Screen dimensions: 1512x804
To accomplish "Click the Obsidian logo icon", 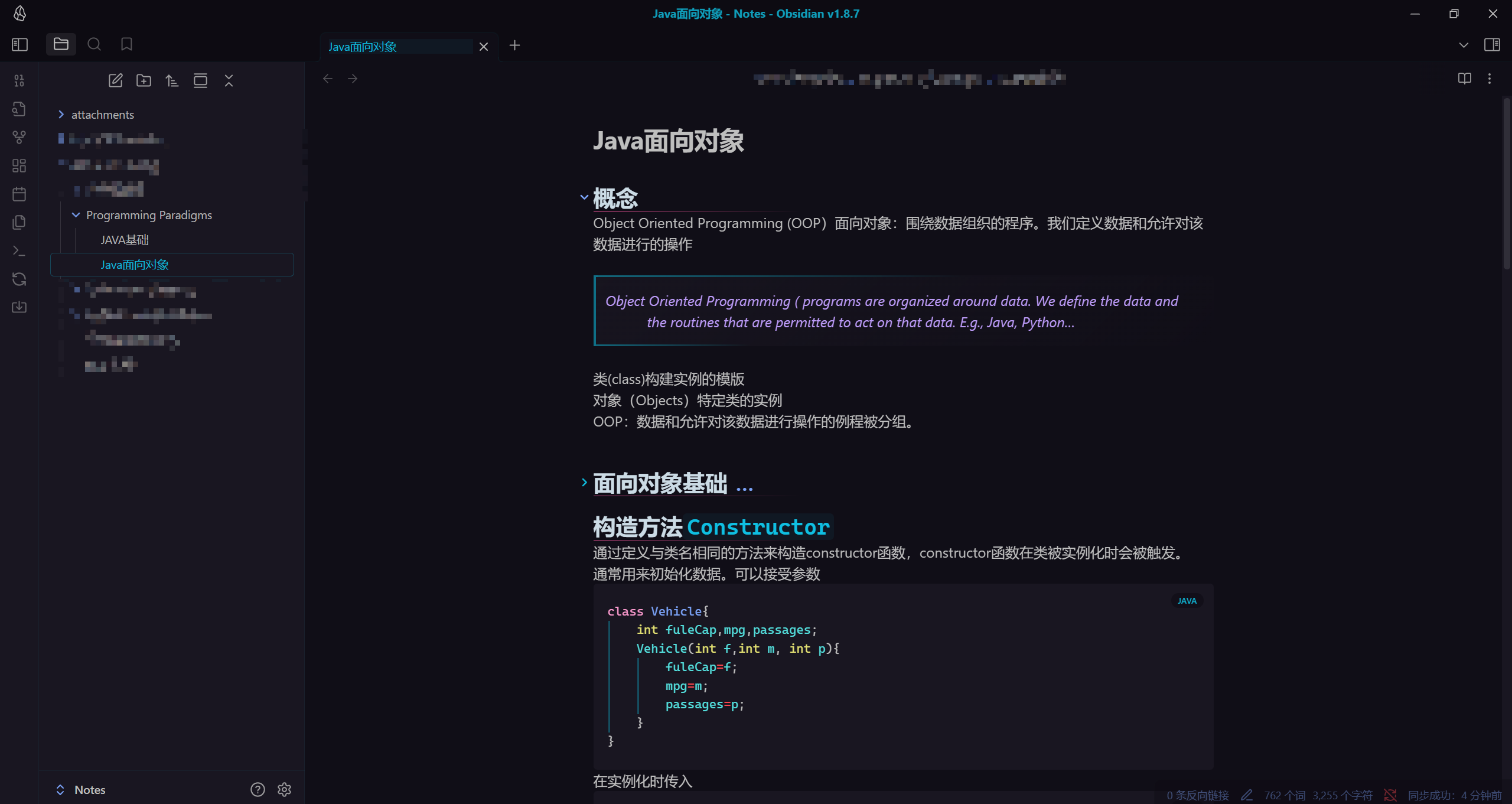I will point(19,13).
